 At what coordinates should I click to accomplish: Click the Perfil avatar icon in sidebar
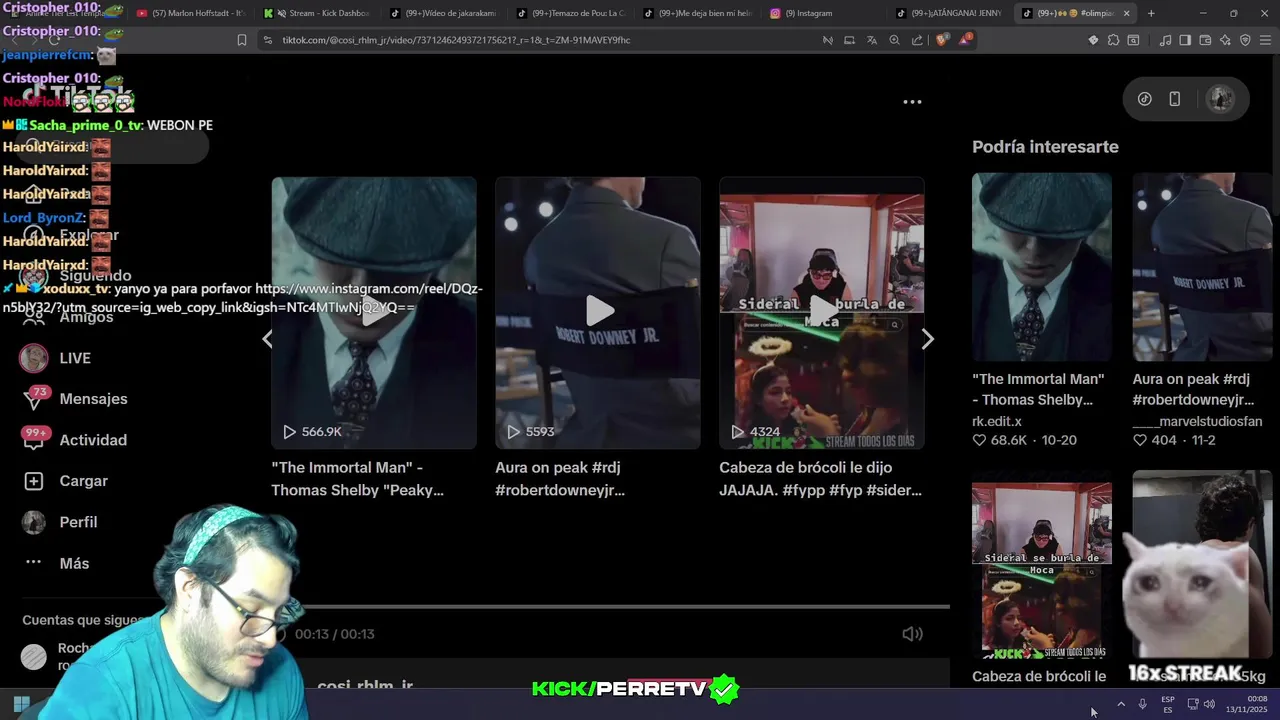click(34, 522)
